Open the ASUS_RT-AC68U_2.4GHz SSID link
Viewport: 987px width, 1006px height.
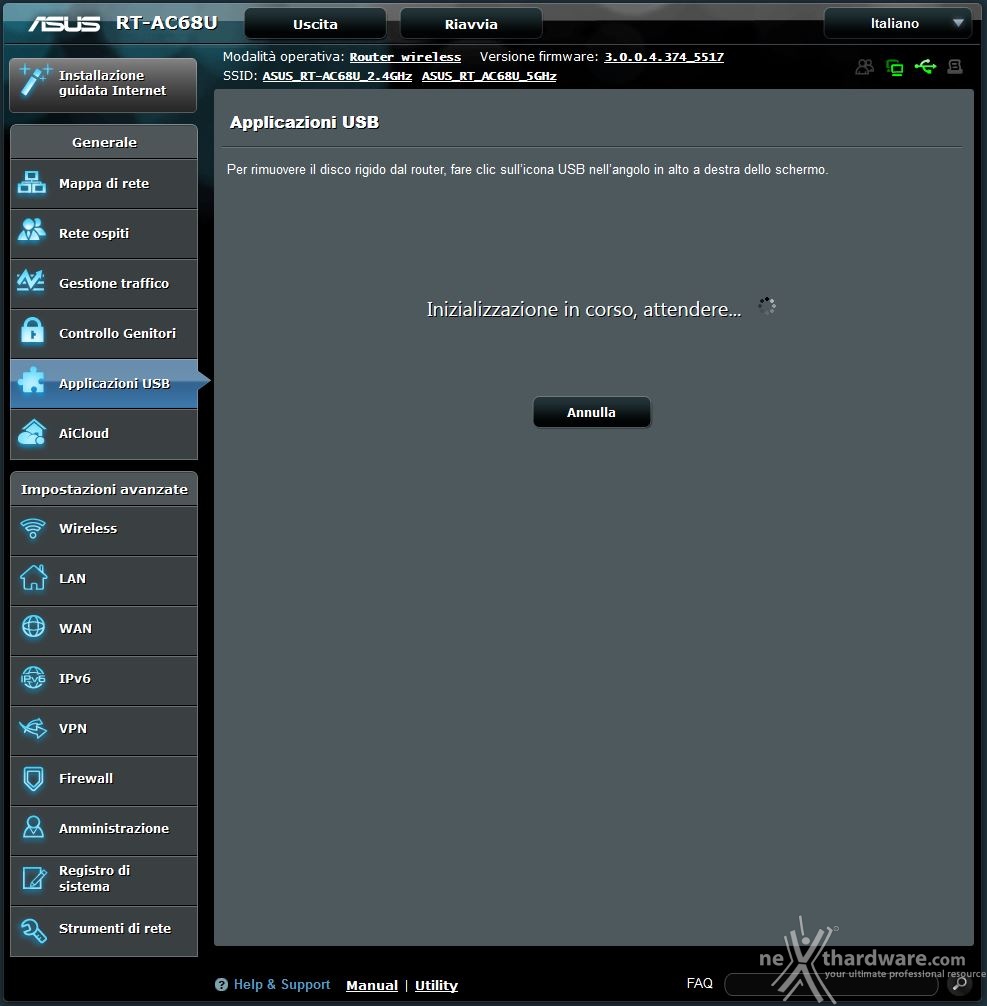click(x=337, y=76)
